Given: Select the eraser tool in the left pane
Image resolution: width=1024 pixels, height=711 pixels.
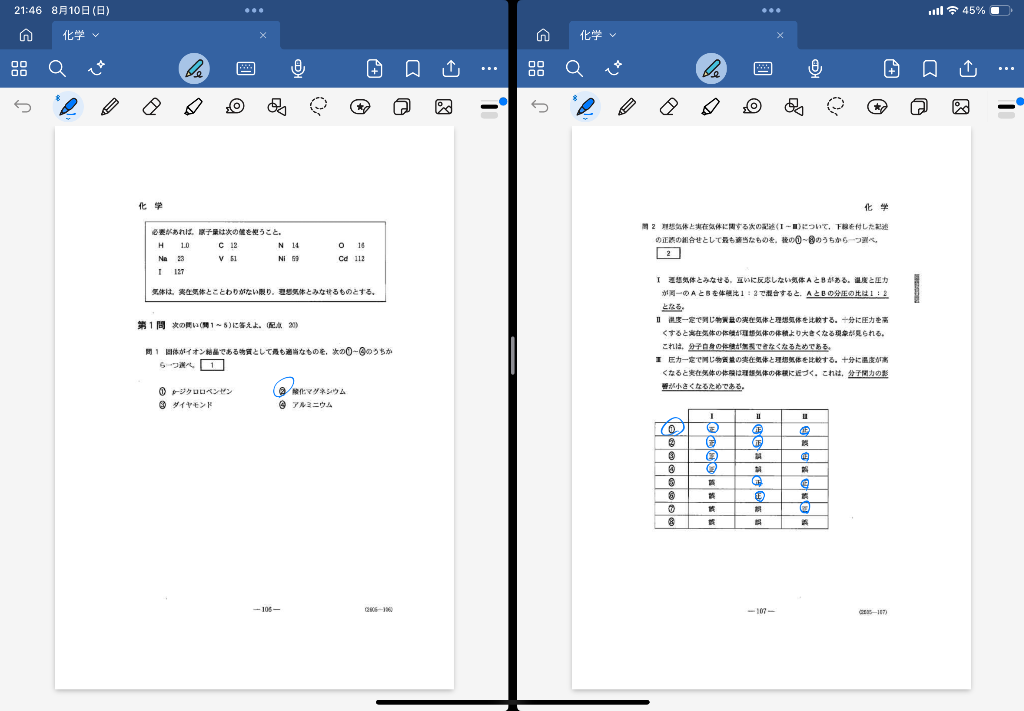Looking at the screenshot, I should pyautogui.click(x=151, y=107).
